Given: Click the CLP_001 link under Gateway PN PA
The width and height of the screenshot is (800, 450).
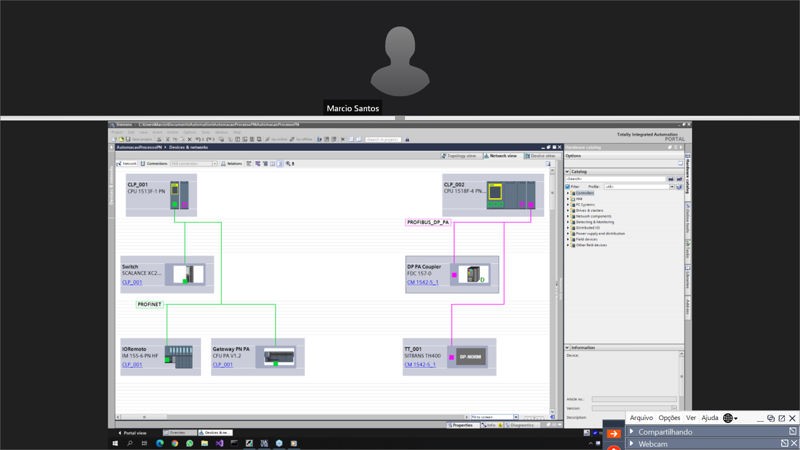Looking at the screenshot, I should click(x=223, y=364).
